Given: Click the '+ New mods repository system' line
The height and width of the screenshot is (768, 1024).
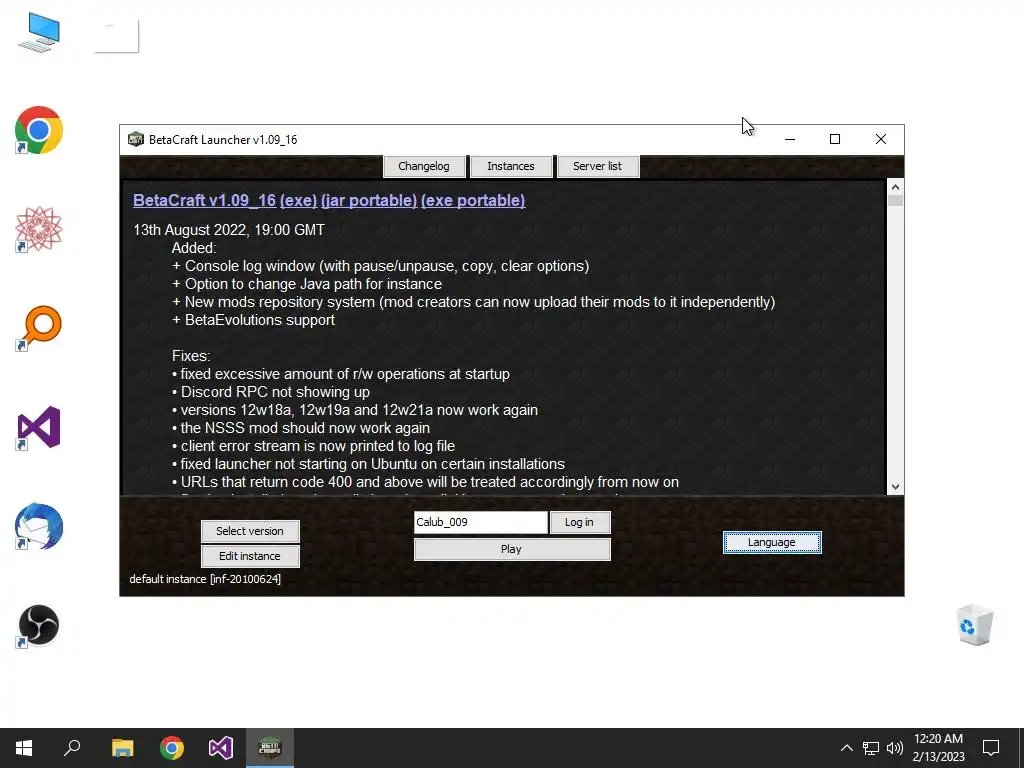Looking at the screenshot, I should 473,302.
